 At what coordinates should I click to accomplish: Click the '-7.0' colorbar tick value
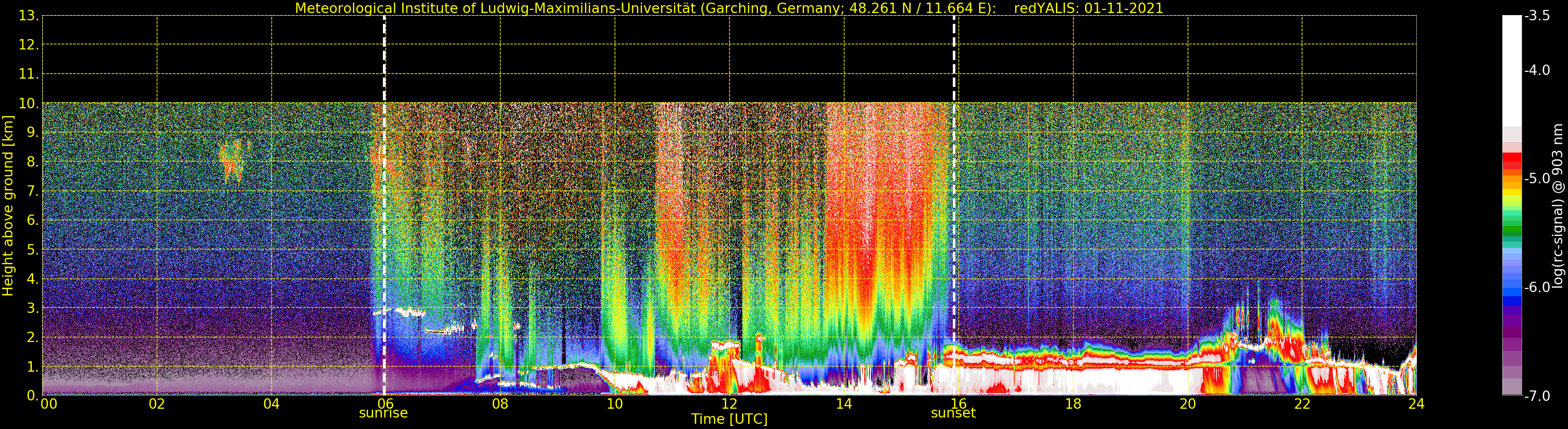(1538, 396)
